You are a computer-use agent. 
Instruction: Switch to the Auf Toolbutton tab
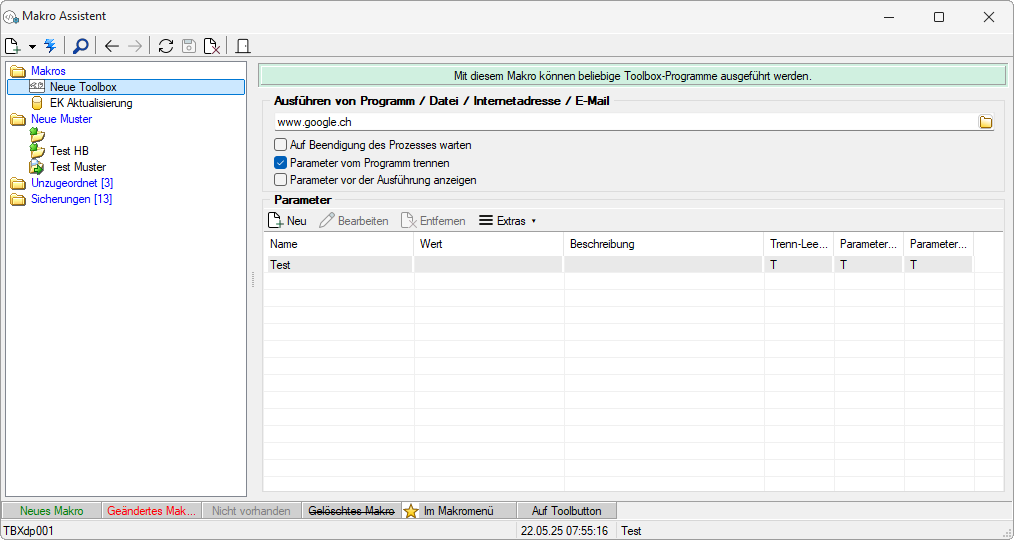(x=566, y=511)
